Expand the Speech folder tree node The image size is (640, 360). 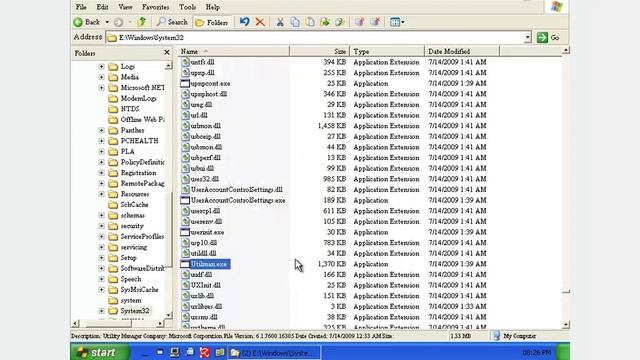[x=101, y=279]
